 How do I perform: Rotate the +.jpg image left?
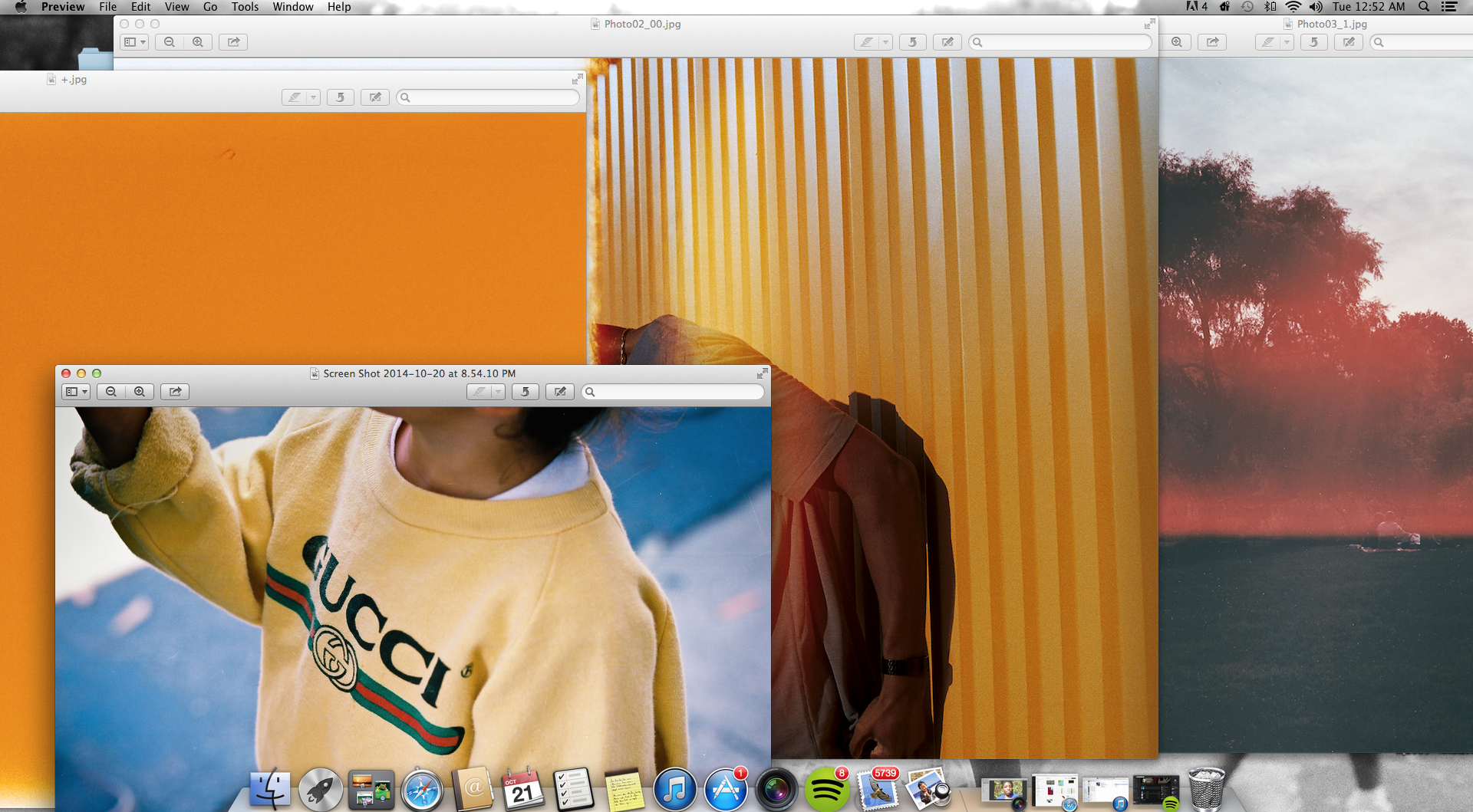click(x=340, y=97)
